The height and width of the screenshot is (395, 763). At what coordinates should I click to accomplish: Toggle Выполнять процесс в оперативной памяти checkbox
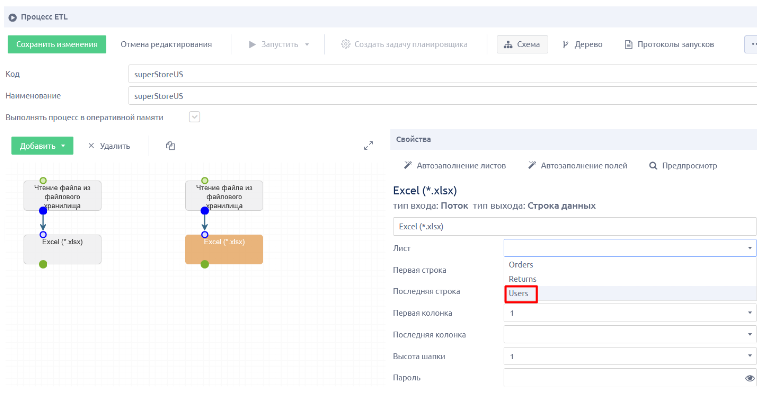[194, 117]
